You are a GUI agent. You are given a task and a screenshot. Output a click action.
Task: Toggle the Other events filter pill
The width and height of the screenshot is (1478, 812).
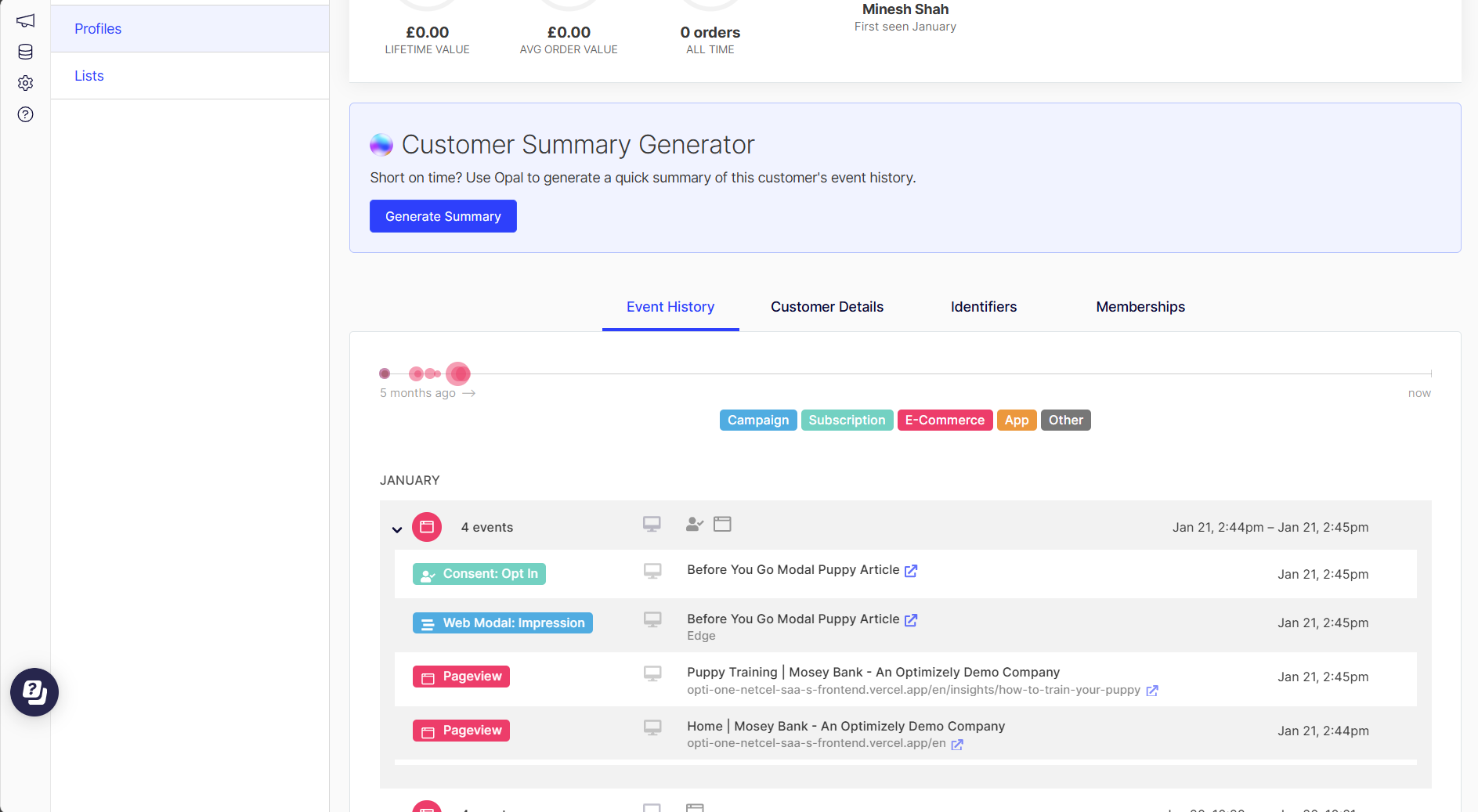pyautogui.click(x=1065, y=420)
